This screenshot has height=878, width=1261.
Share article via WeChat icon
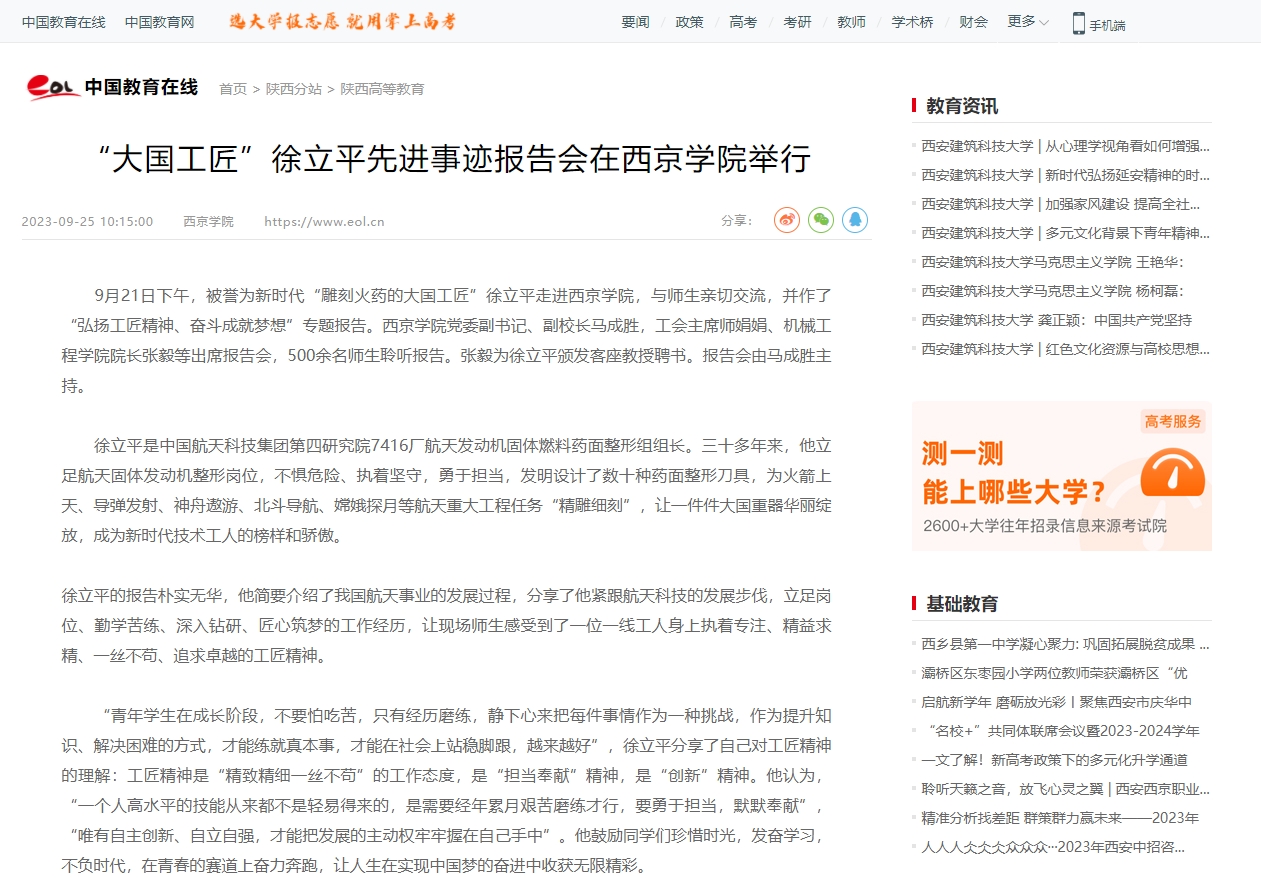pos(821,220)
